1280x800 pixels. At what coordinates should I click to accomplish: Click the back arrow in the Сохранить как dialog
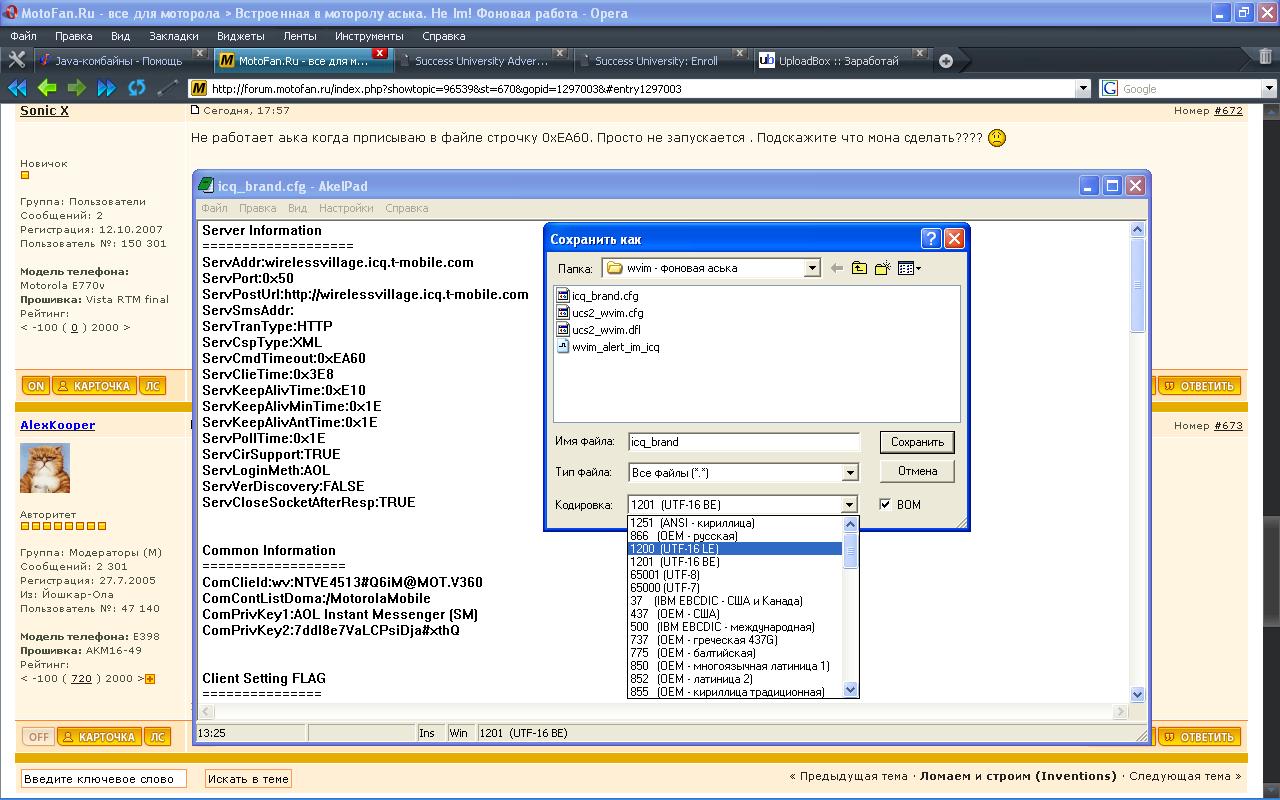pyautogui.click(x=837, y=268)
